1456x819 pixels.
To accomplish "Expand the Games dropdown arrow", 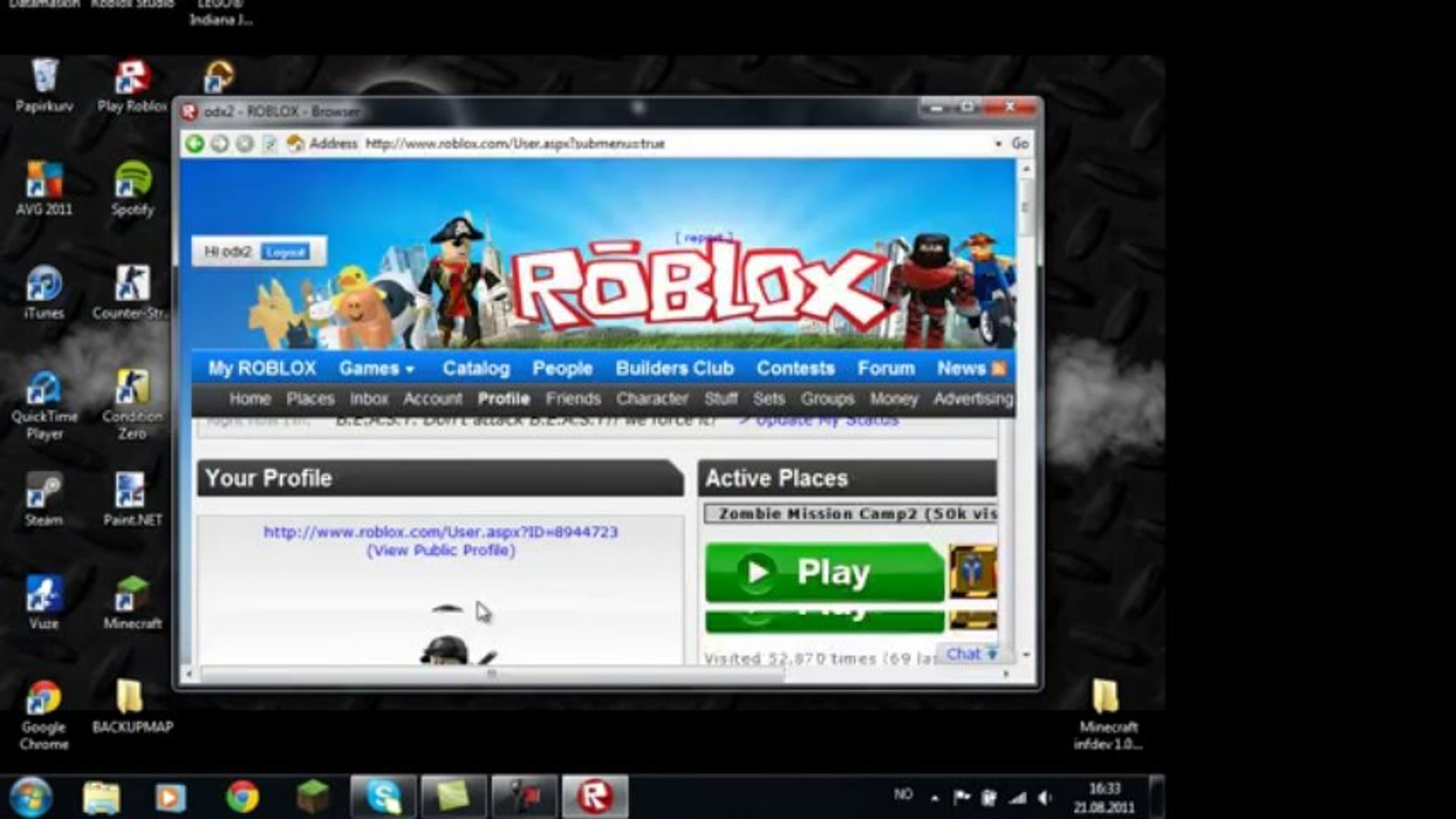I will pos(408,369).
